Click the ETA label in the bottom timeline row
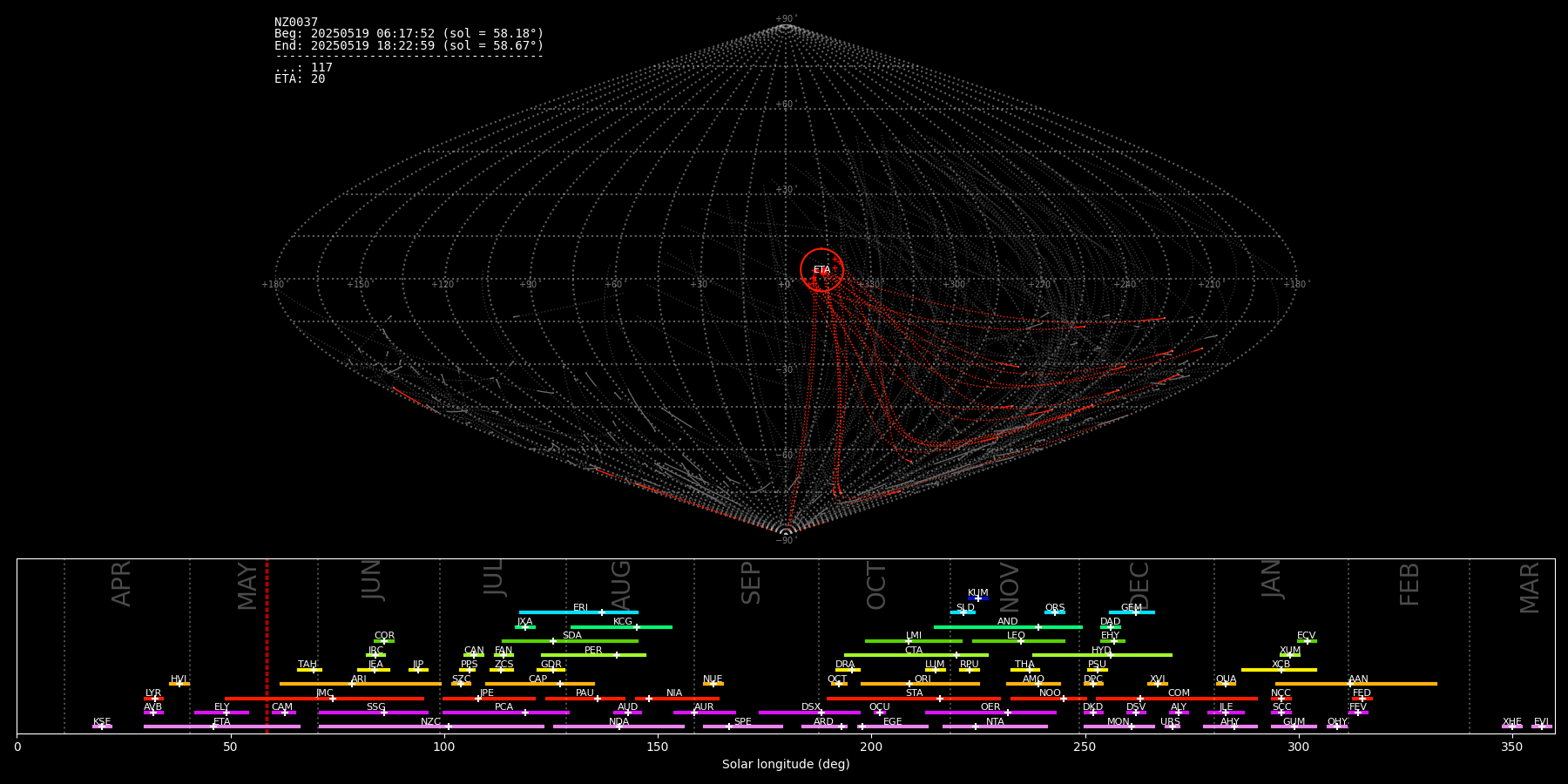This screenshot has width=1568, height=784. (221, 722)
